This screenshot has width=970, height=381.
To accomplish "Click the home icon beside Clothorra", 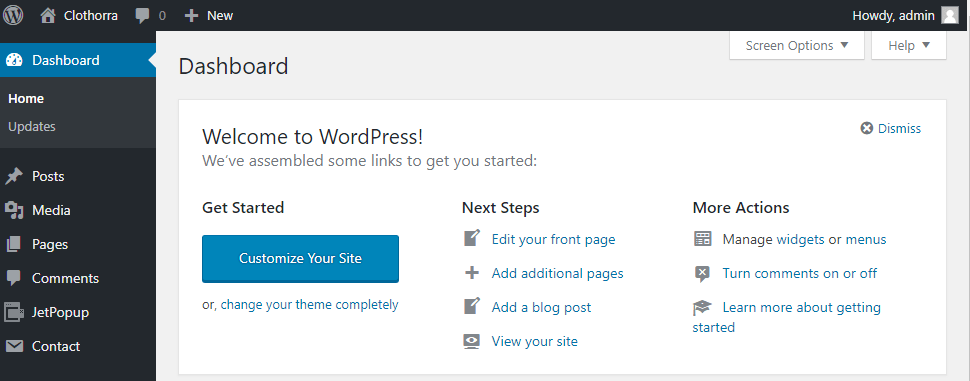I will pyautogui.click(x=48, y=15).
